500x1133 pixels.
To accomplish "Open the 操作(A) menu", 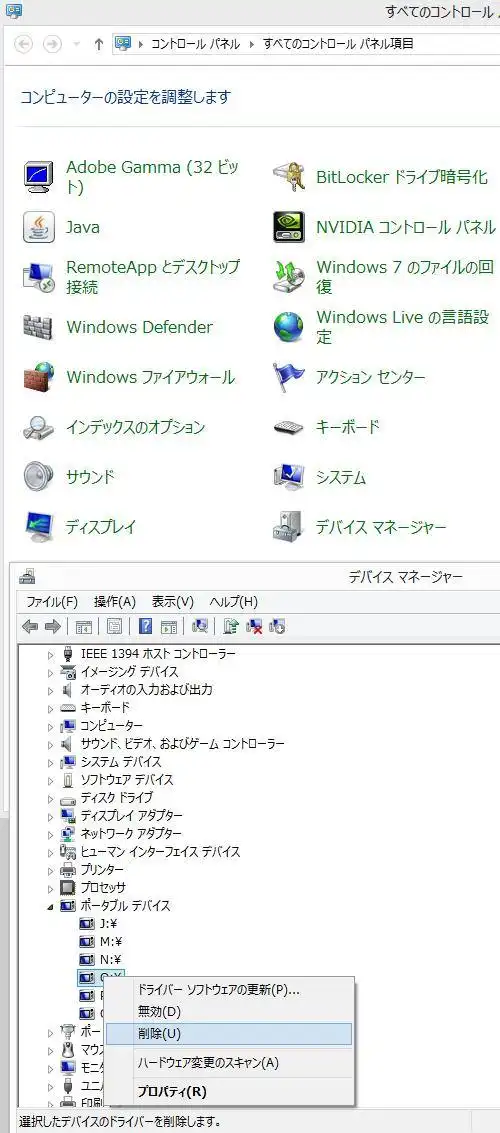I will [x=115, y=601].
